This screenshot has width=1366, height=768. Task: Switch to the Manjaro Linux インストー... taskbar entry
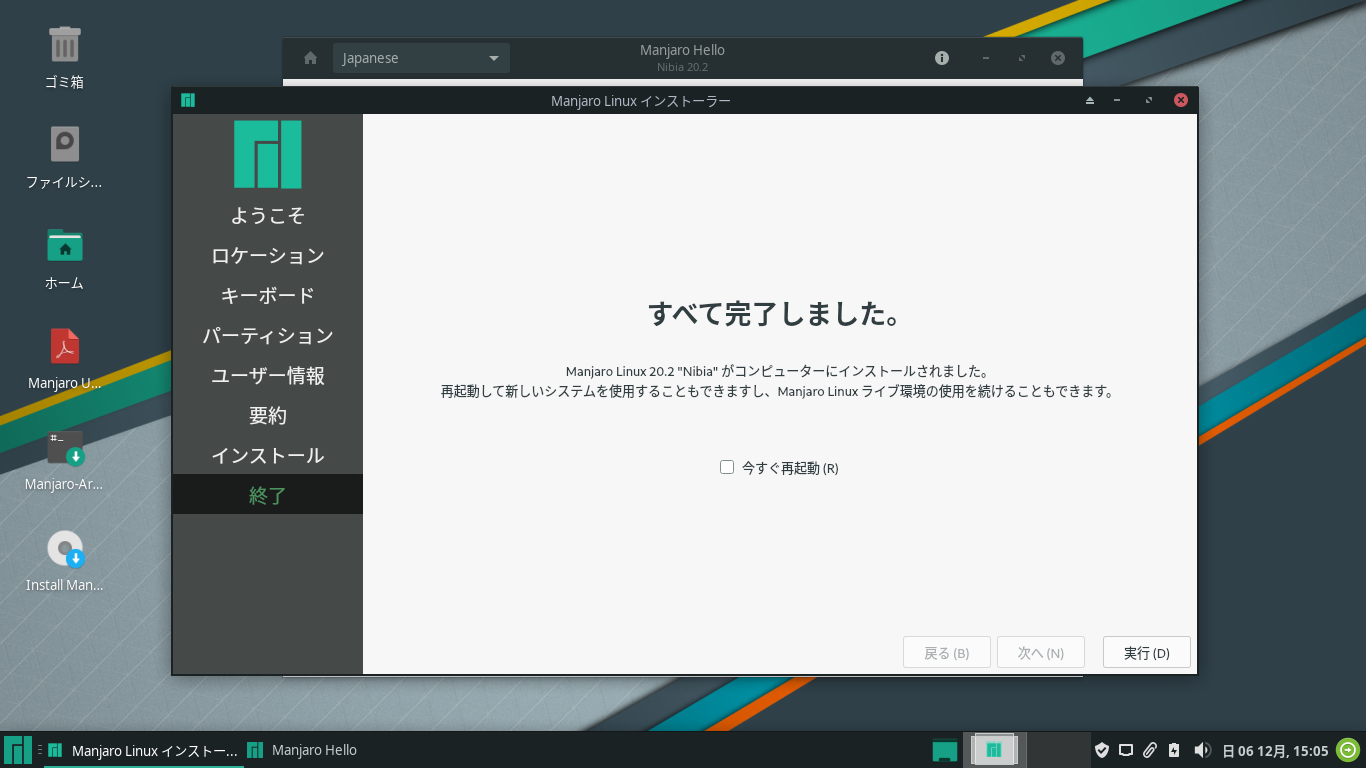(x=144, y=750)
